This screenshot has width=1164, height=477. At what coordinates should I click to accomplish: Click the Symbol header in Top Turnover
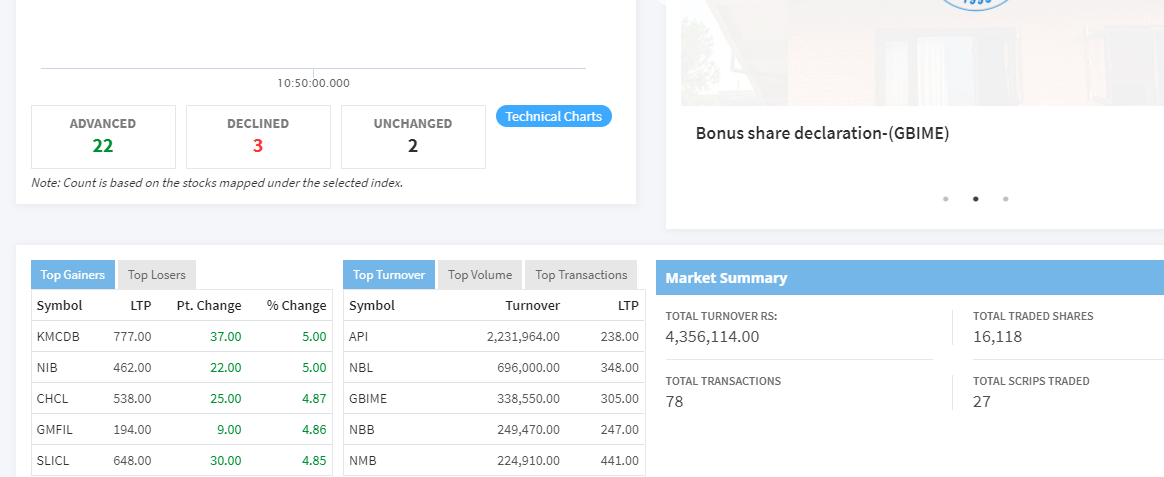[x=372, y=306]
